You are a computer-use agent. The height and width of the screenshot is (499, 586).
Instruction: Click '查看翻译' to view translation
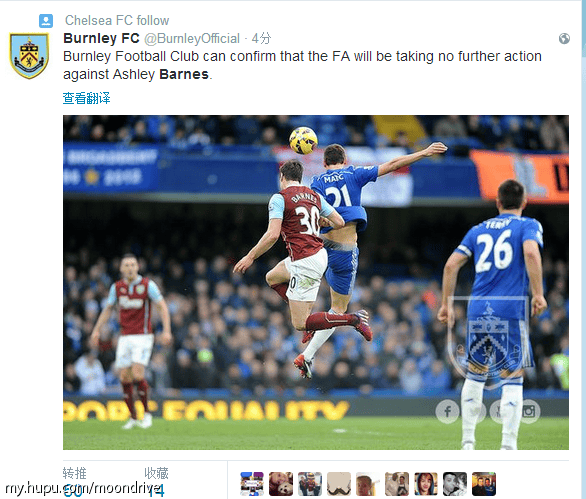[86, 98]
